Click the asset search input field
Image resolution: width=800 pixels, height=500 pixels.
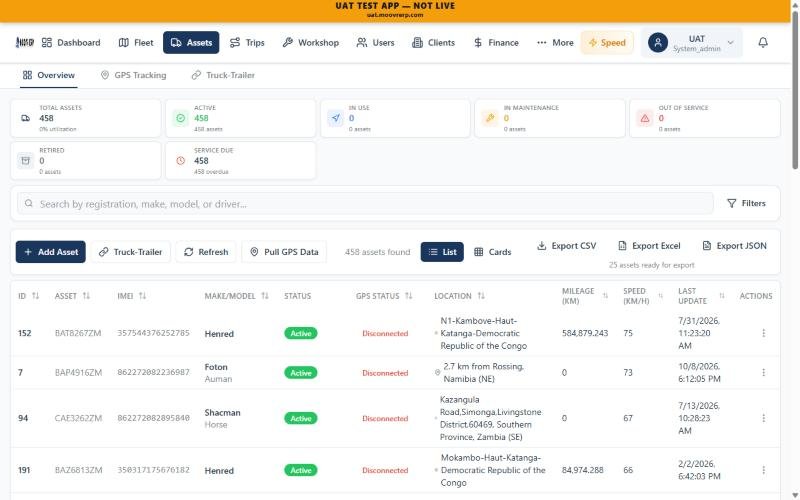[x=365, y=204]
